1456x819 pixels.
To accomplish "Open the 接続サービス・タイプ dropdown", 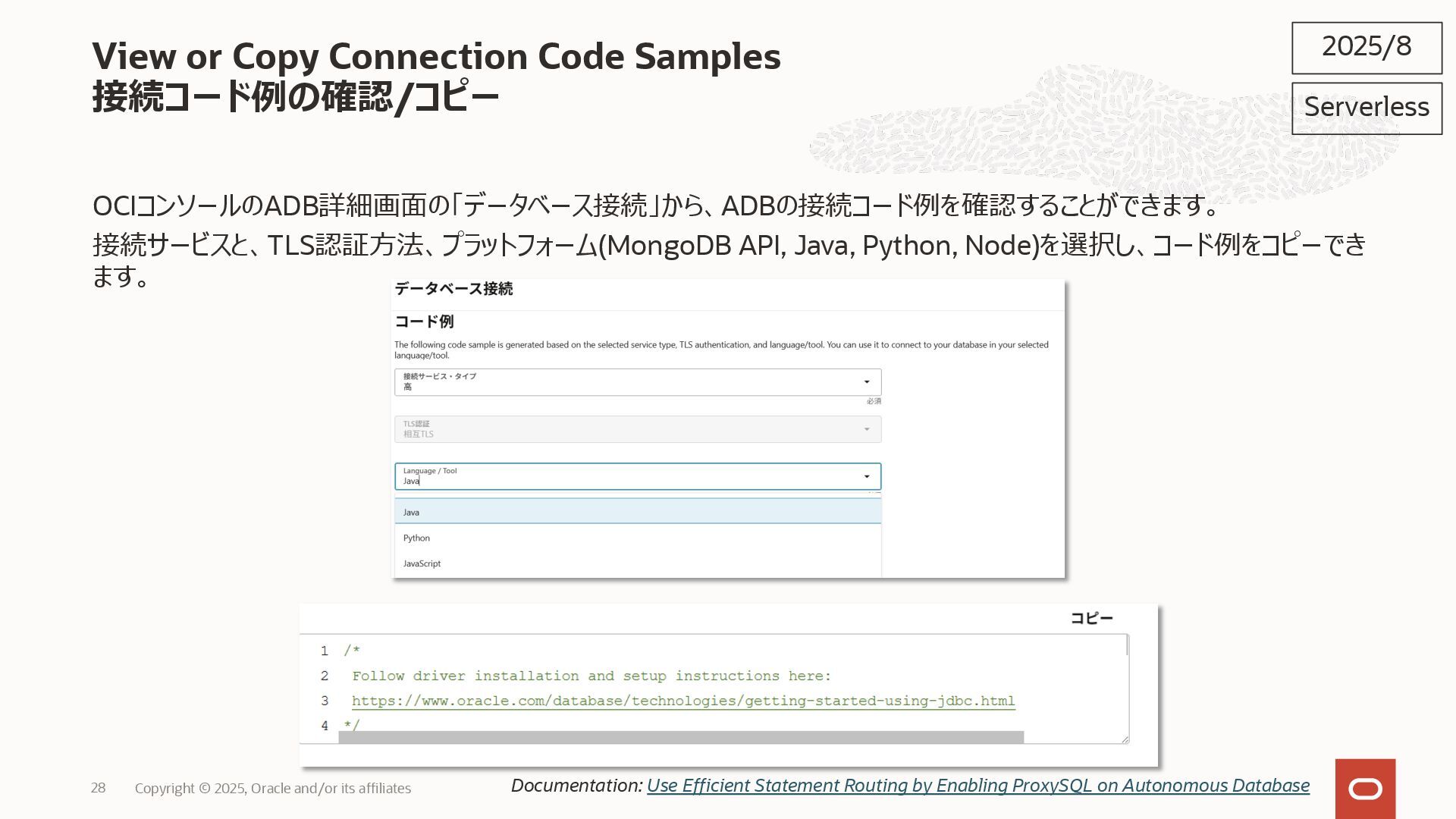I will click(x=638, y=381).
